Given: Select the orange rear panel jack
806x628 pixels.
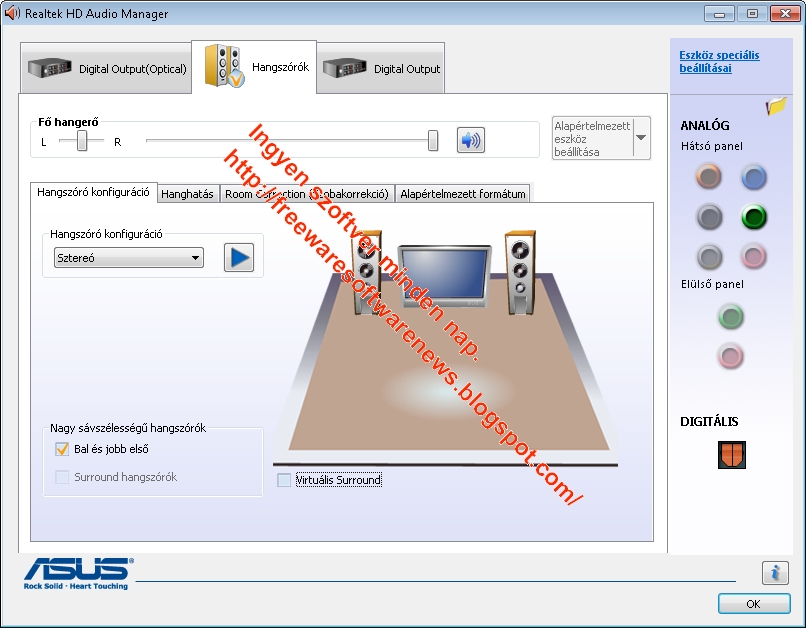Looking at the screenshot, I should coord(709,177).
